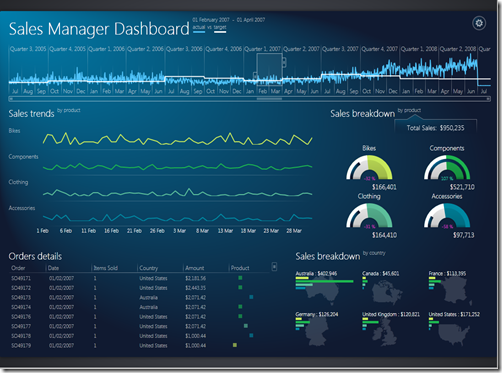Screen dimensions: 502x373
Task: Select Quarter 3, 2005 on timeline
Action: tap(28, 49)
